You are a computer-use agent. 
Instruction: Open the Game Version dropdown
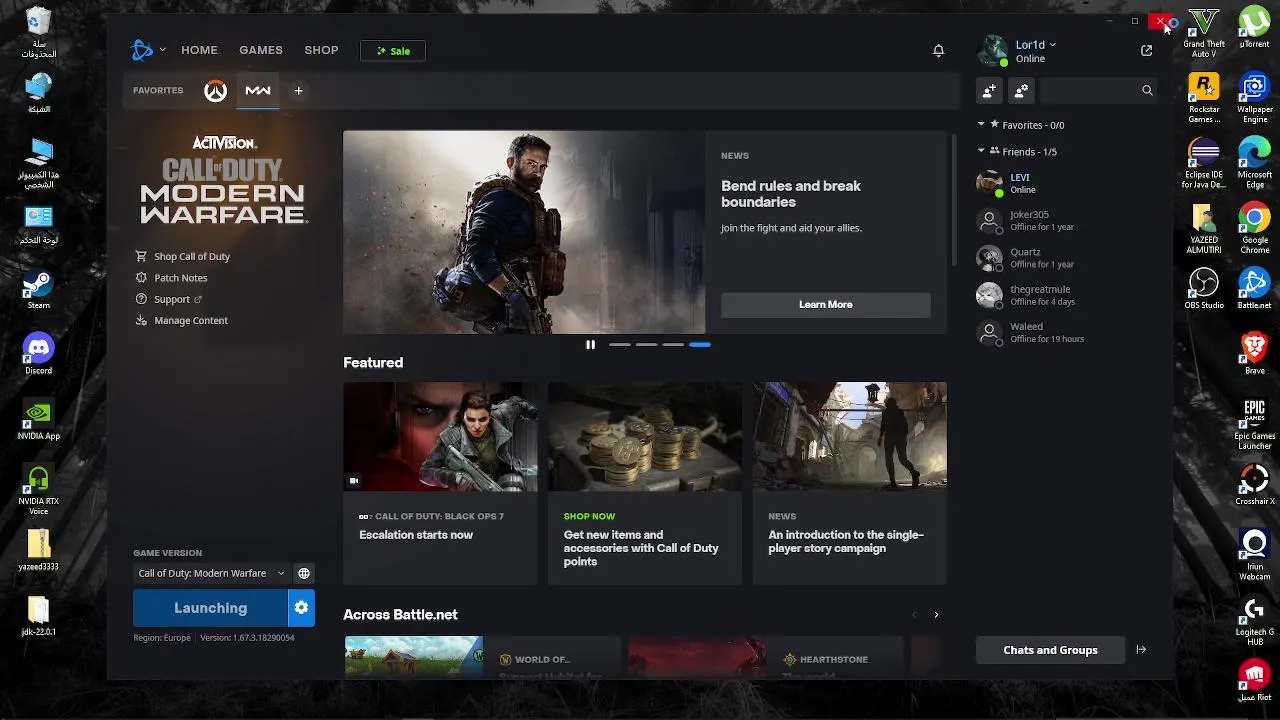click(x=211, y=573)
